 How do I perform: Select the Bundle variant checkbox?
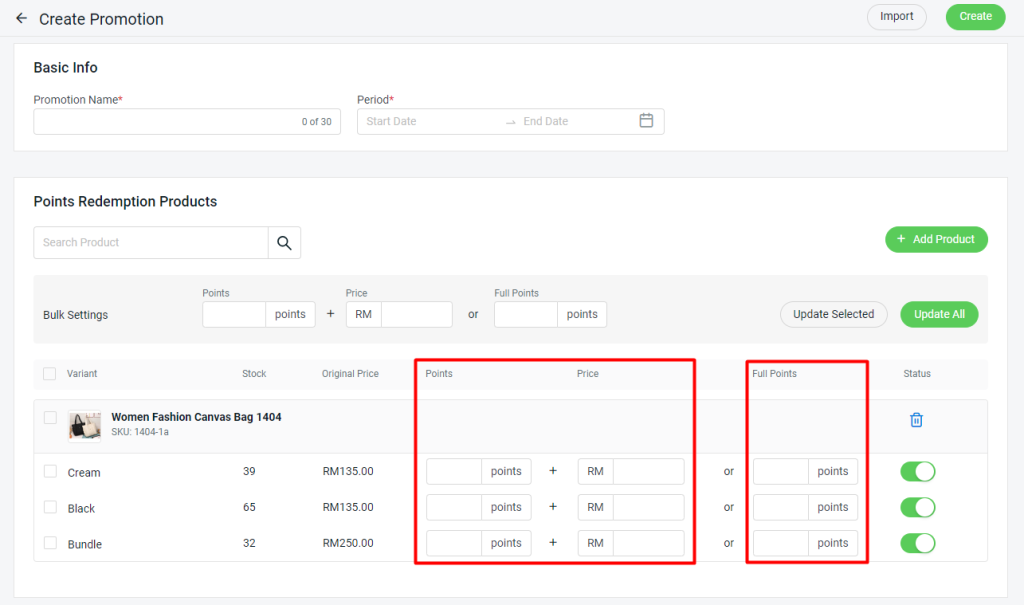click(50, 543)
